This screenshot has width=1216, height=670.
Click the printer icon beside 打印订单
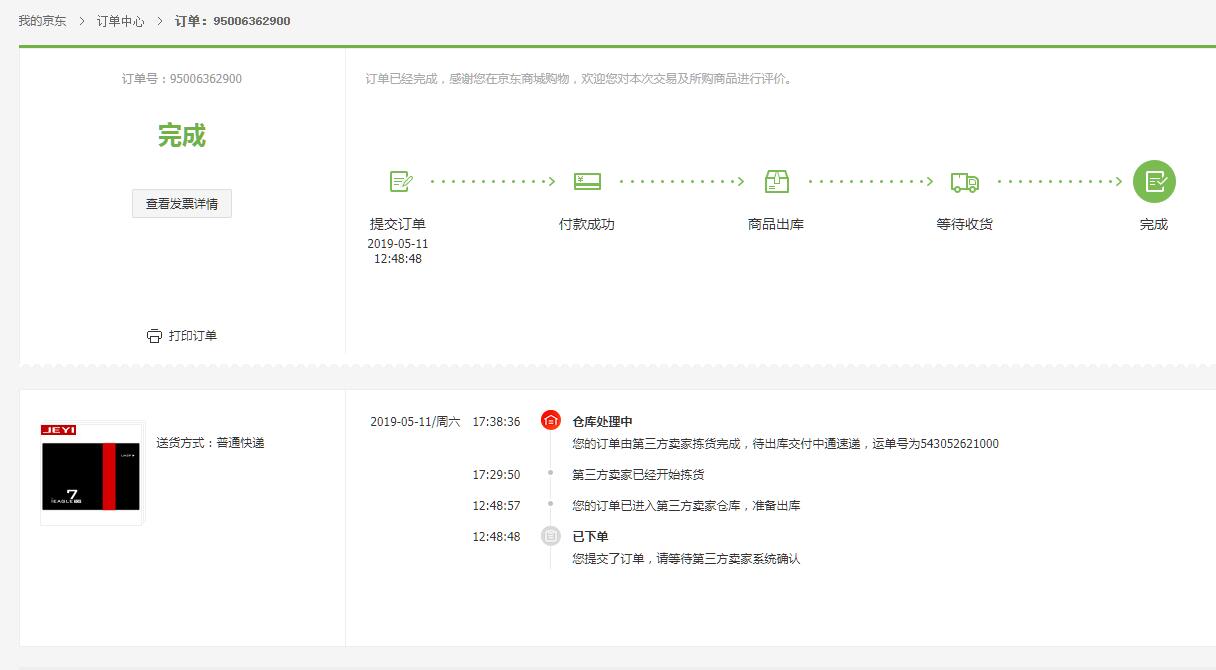point(154,336)
